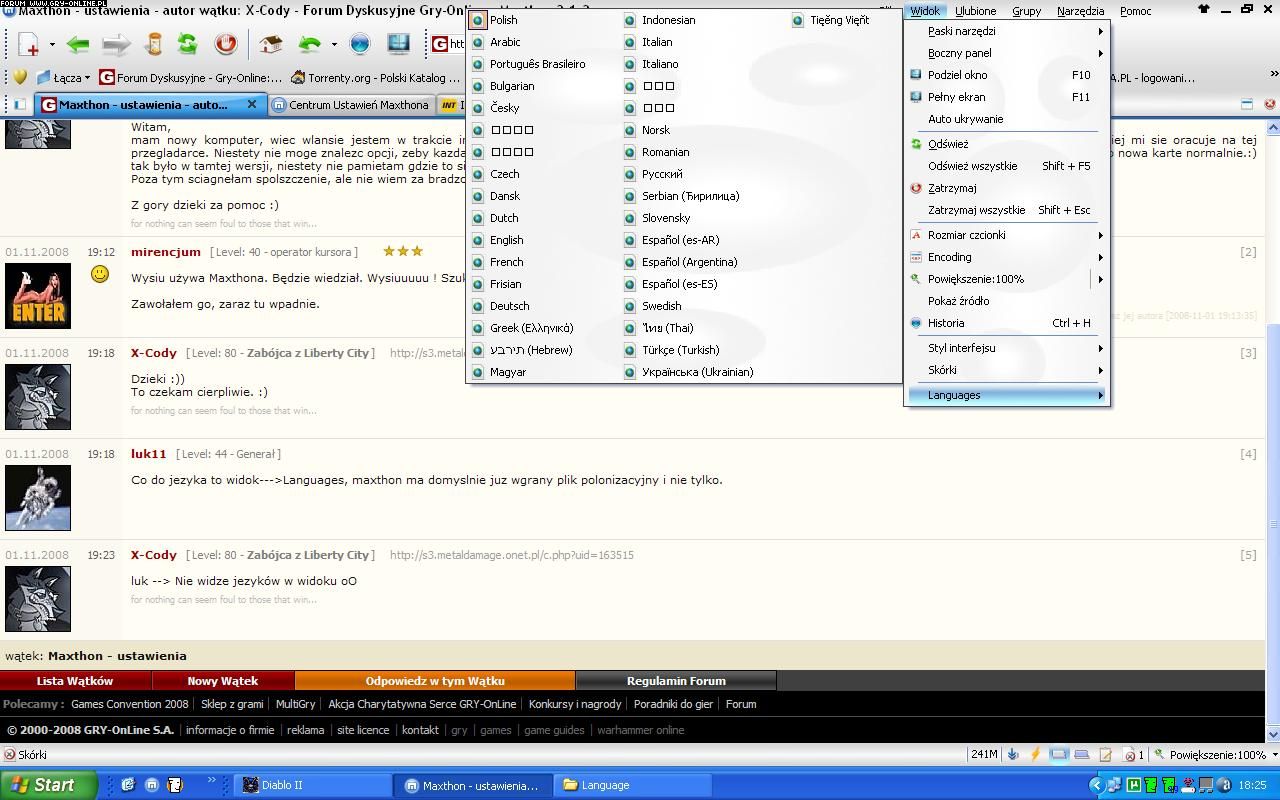Click the green Undo close tab icon
Screen dimensions: 1280x800
point(310,44)
